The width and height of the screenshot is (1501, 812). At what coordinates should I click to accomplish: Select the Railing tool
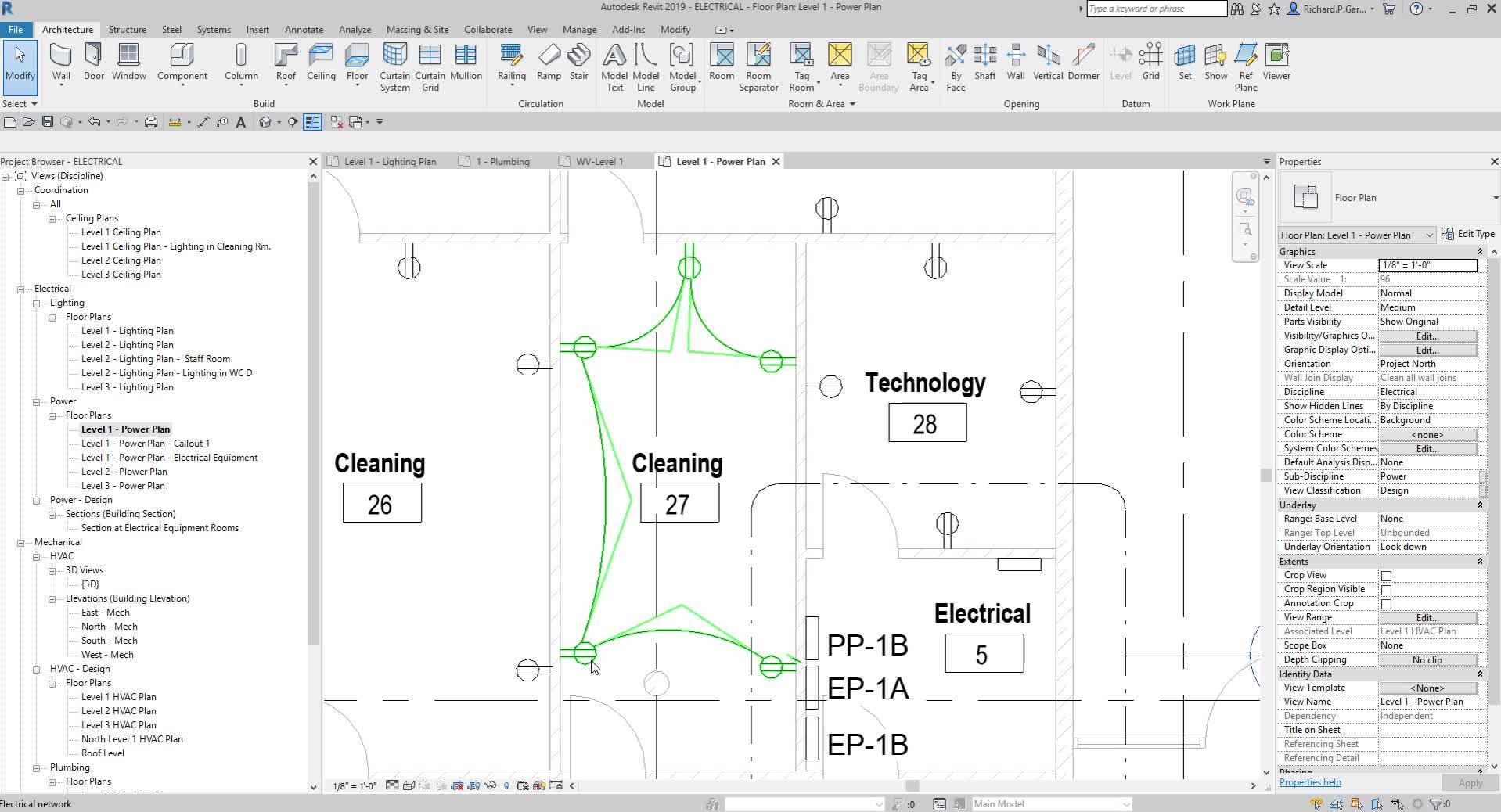point(511,63)
